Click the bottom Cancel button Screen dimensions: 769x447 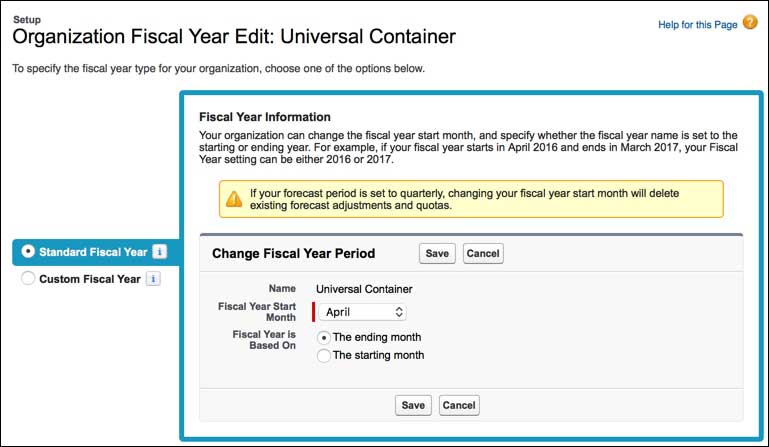459,405
